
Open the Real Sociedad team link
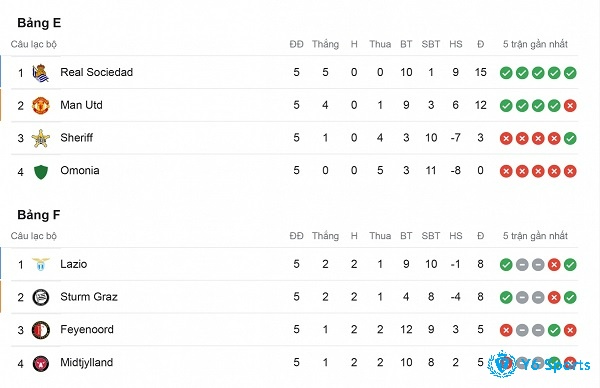click(x=96, y=72)
